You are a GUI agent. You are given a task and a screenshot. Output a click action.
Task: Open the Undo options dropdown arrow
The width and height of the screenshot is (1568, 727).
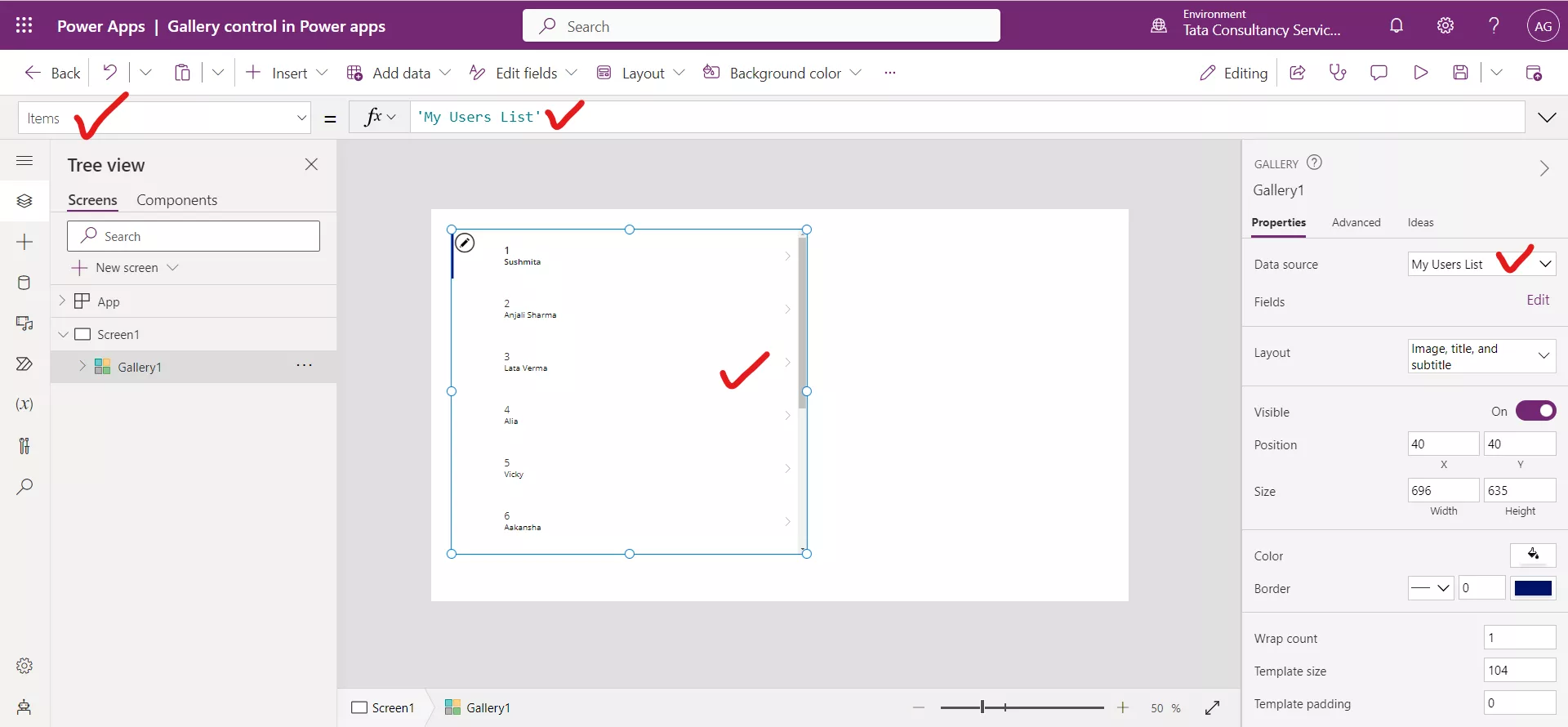click(145, 73)
